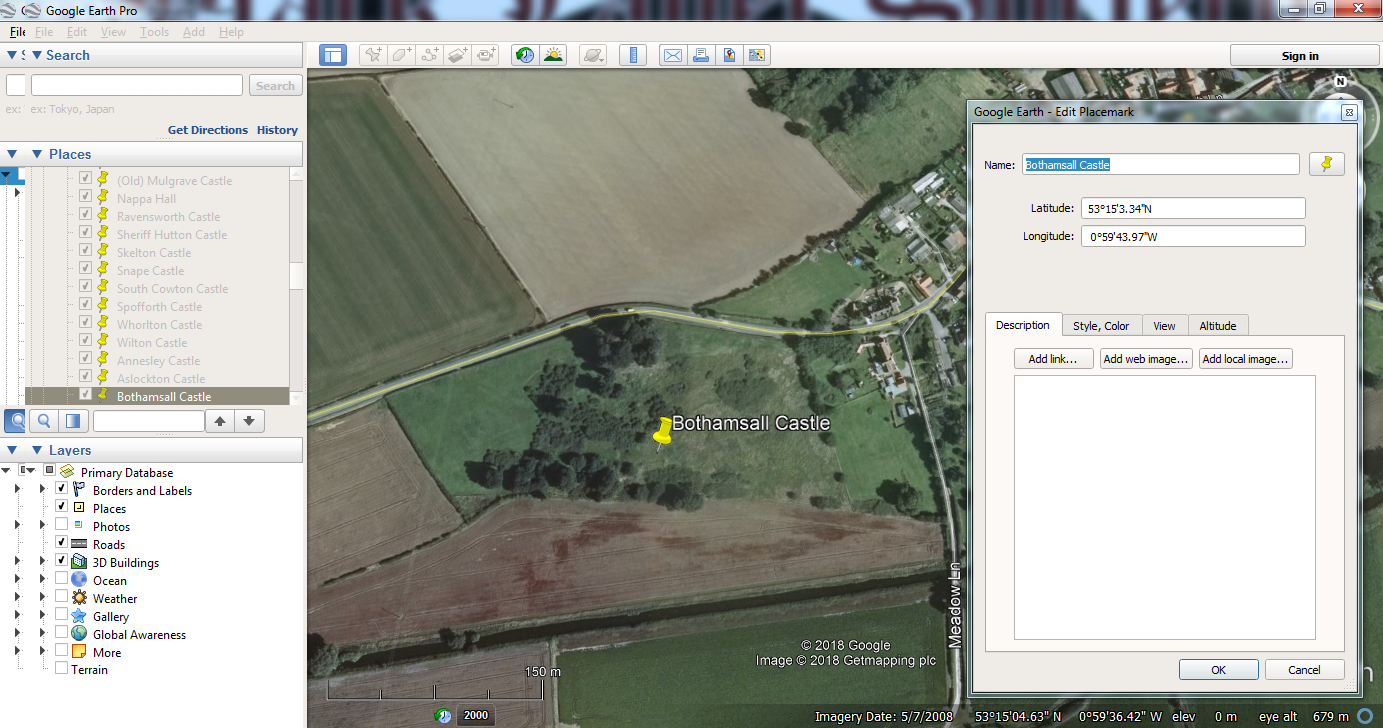Click the historical imagery 2000 clock icon

click(x=444, y=715)
